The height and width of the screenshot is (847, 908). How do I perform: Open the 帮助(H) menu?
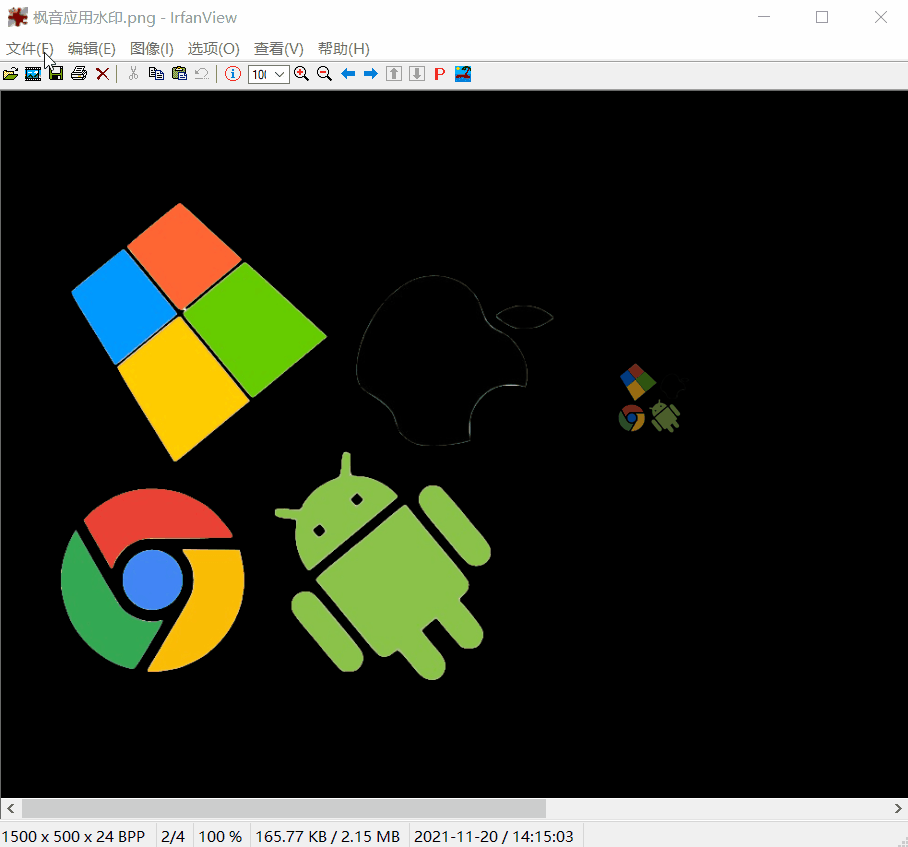(343, 49)
